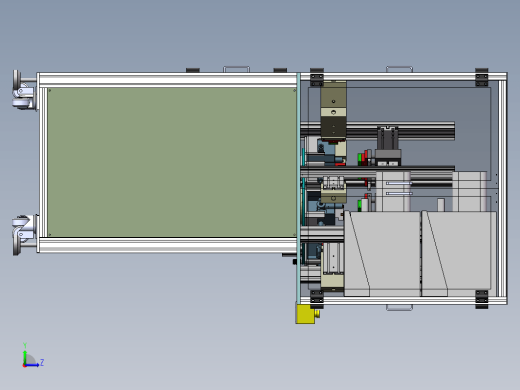The height and width of the screenshot is (390, 520).
Task: Select the lower-left caster wheel
Action: pyautogui.click(x=24, y=235)
